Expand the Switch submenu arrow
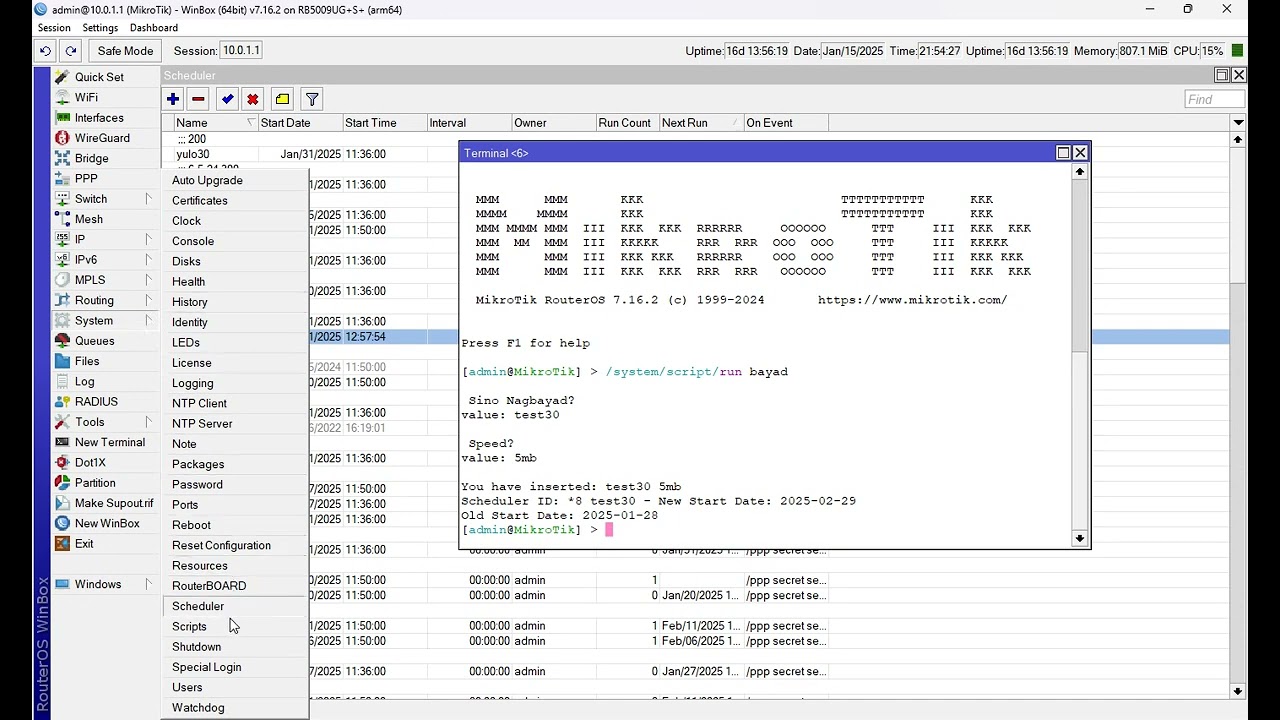Viewport: 1280px width, 720px height. click(x=148, y=199)
